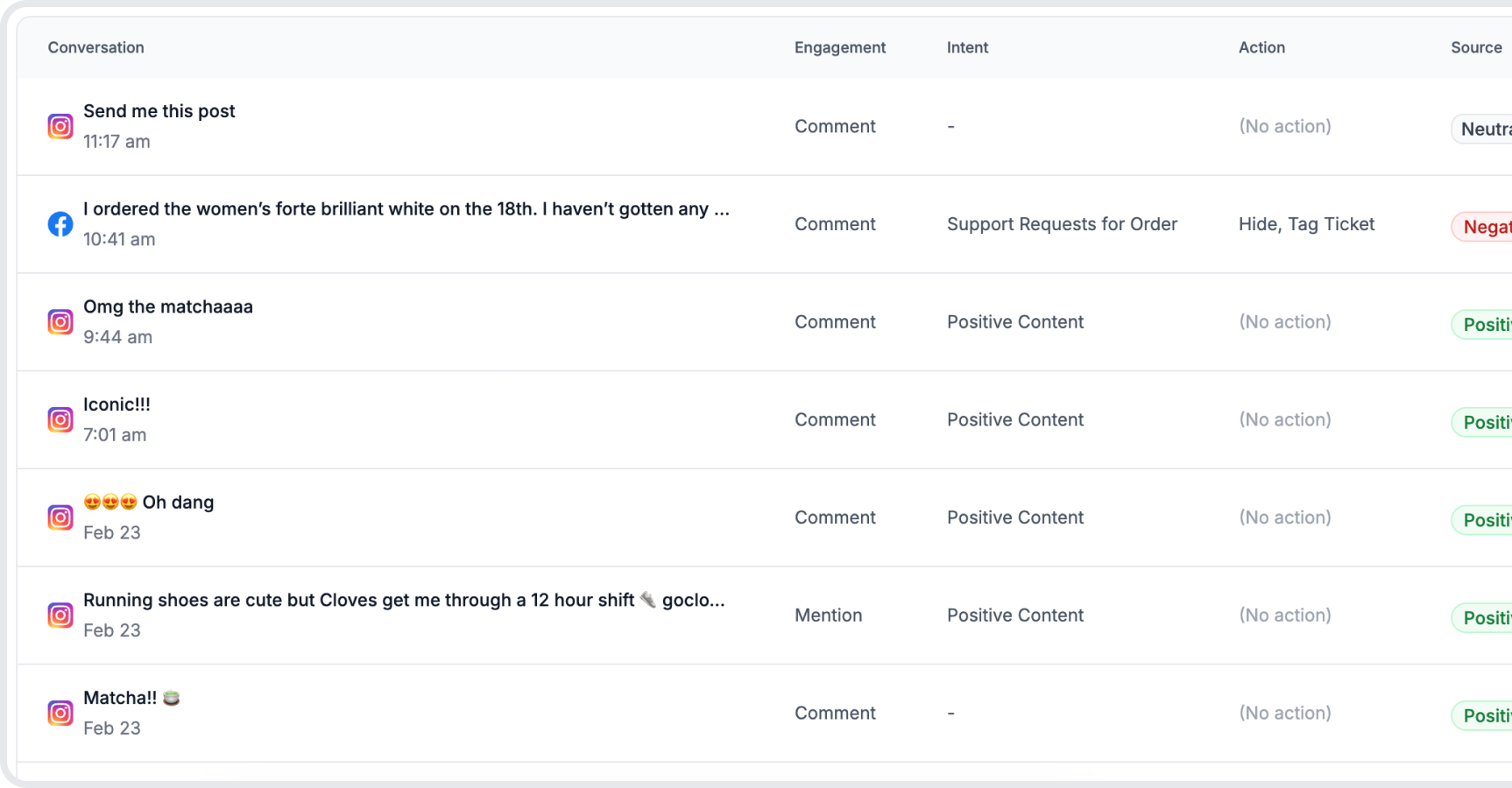Open the 'Send me this post' conversation

[159, 111]
